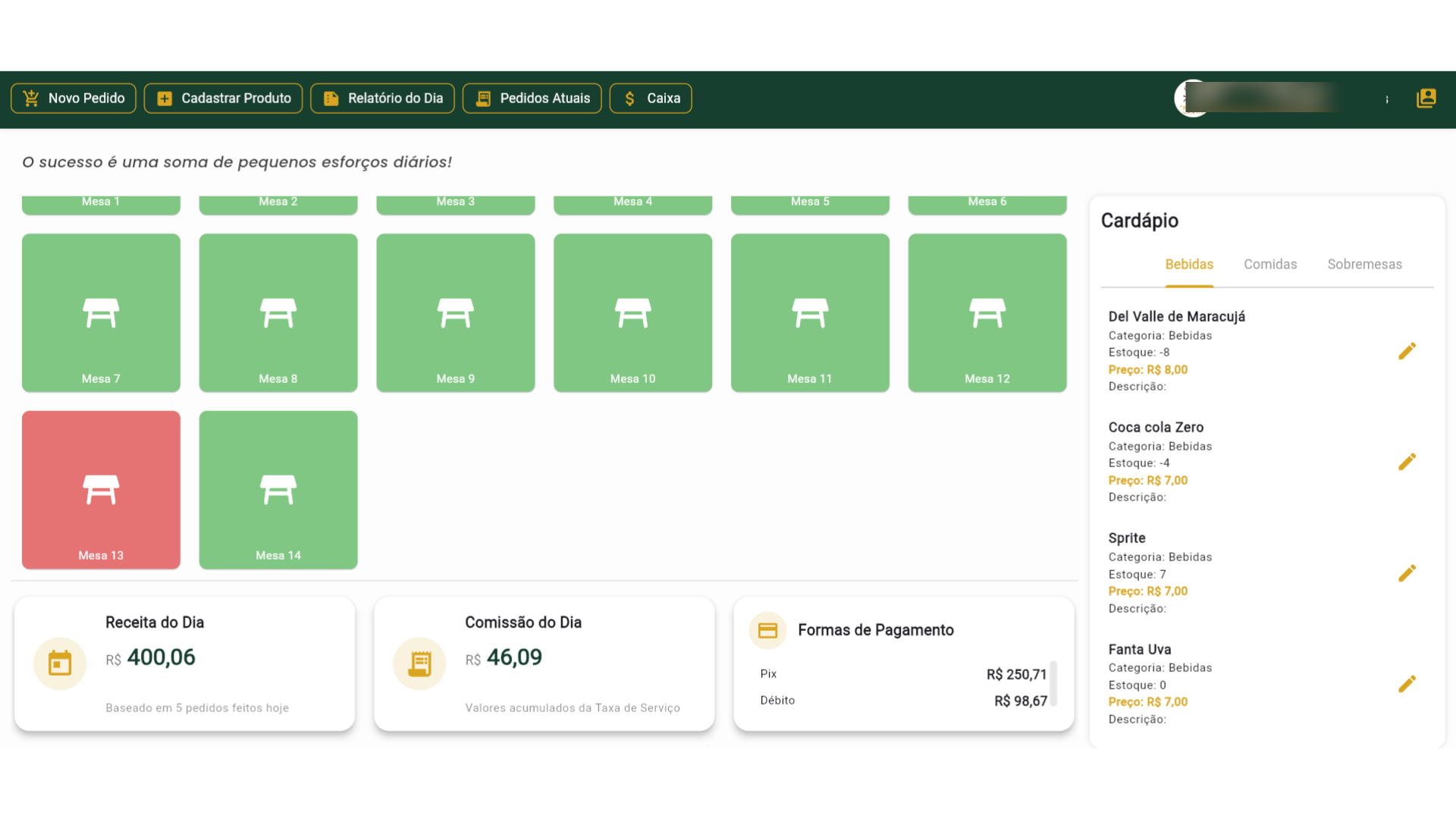1456x819 pixels.
Task: Select the Mesa 14 table tile
Action: tap(278, 490)
